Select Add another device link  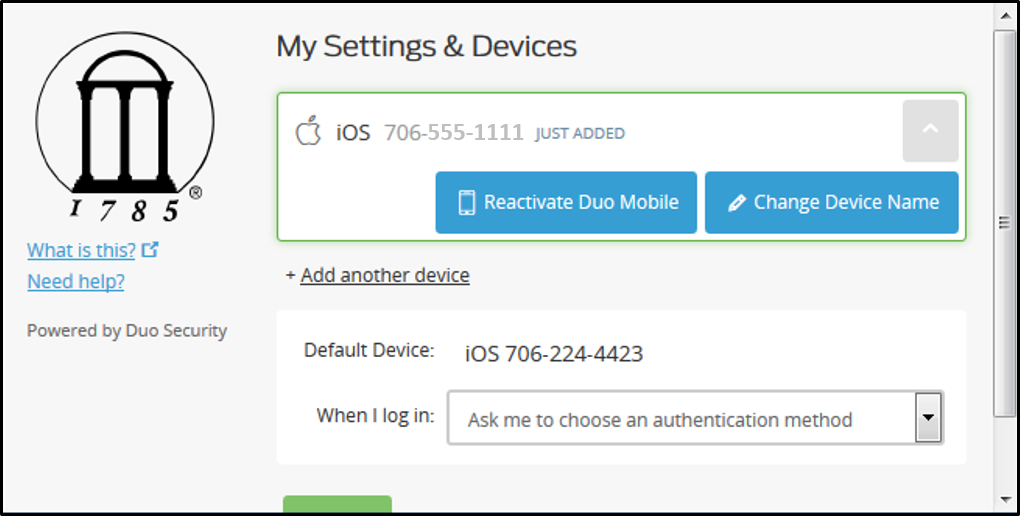(x=384, y=275)
